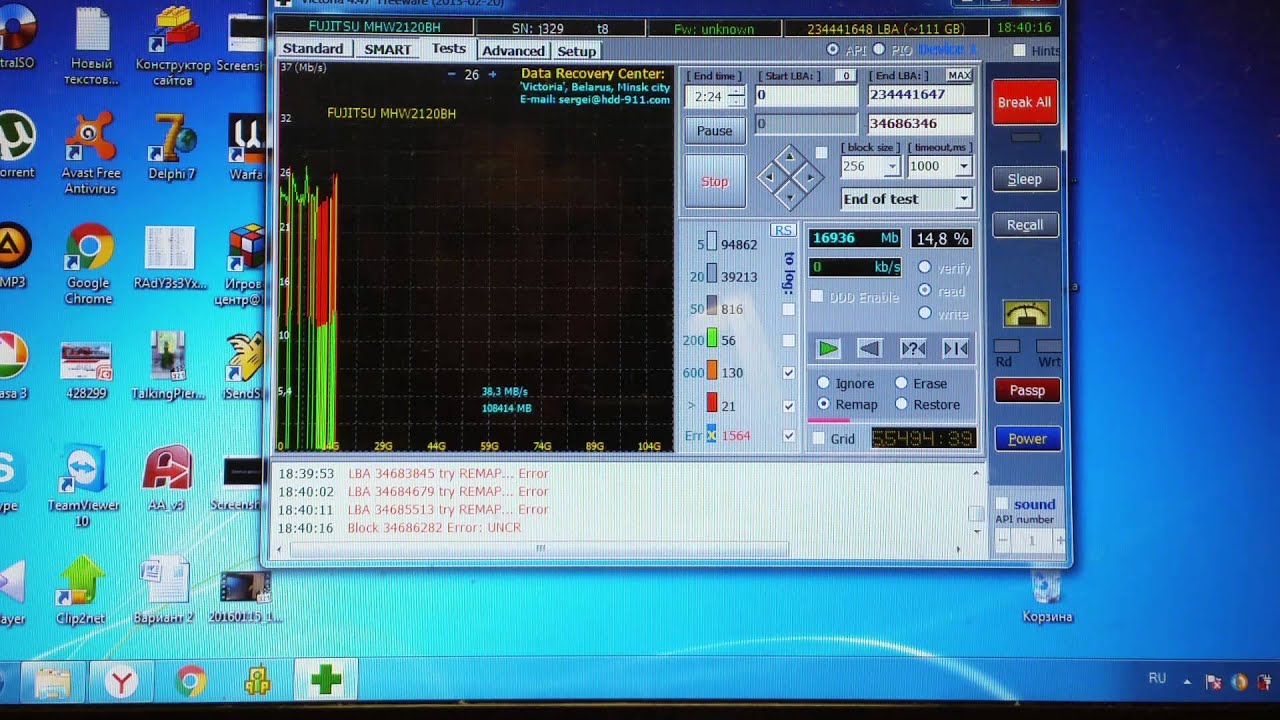The height and width of the screenshot is (720, 1280).
Task: Select the Erase radio button
Action: (x=901, y=383)
